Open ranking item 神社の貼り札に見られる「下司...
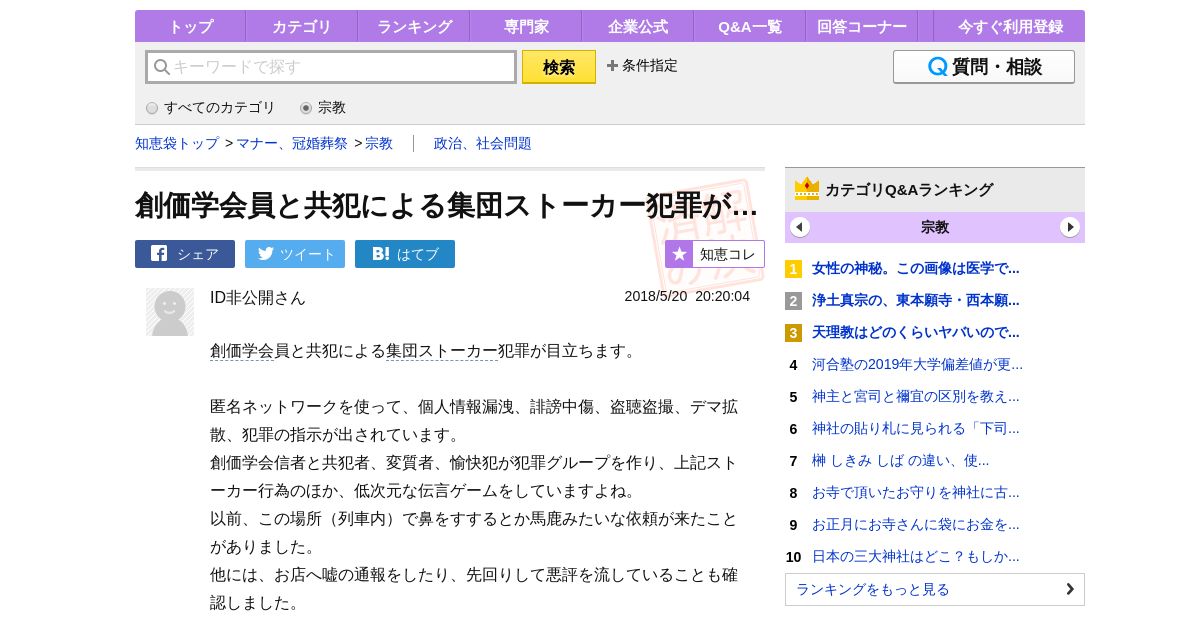 pos(916,428)
